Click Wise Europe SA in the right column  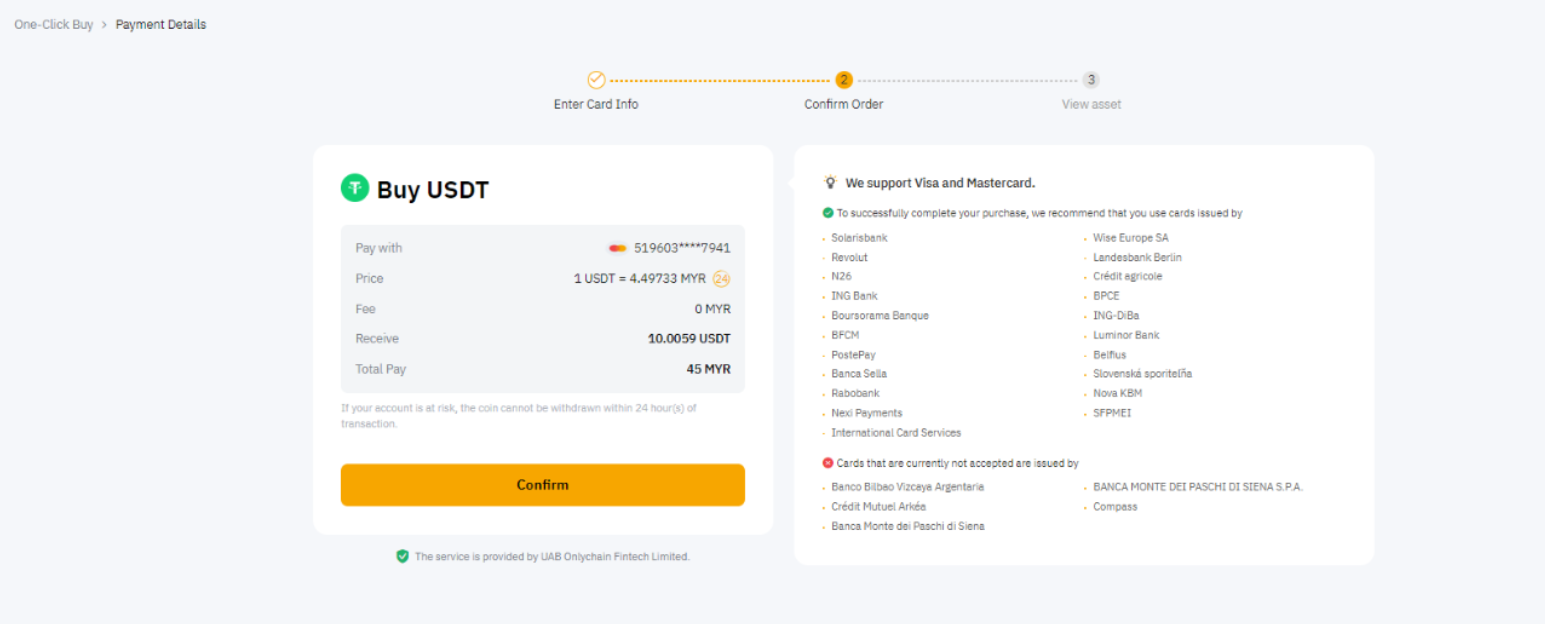tap(1130, 237)
